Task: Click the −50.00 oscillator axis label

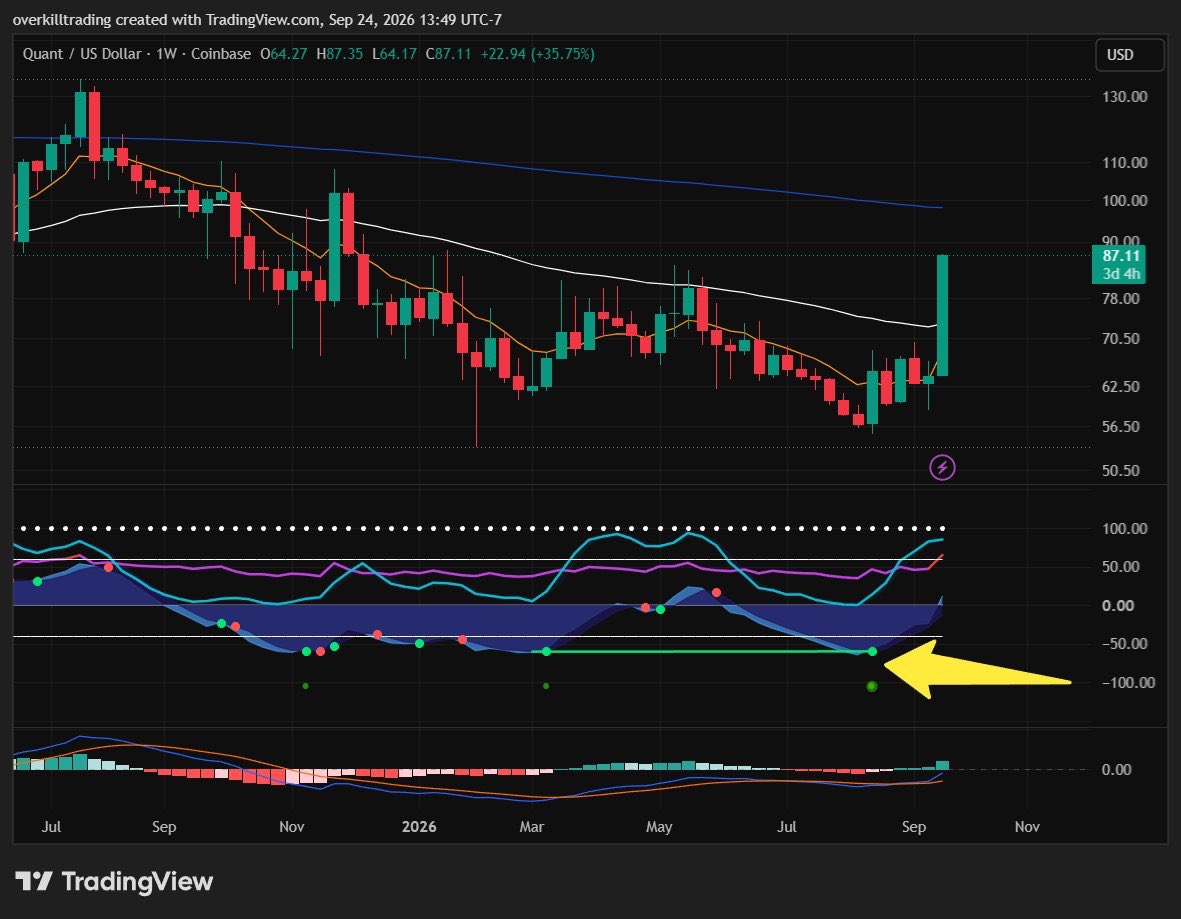Action: tap(1125, 644)
